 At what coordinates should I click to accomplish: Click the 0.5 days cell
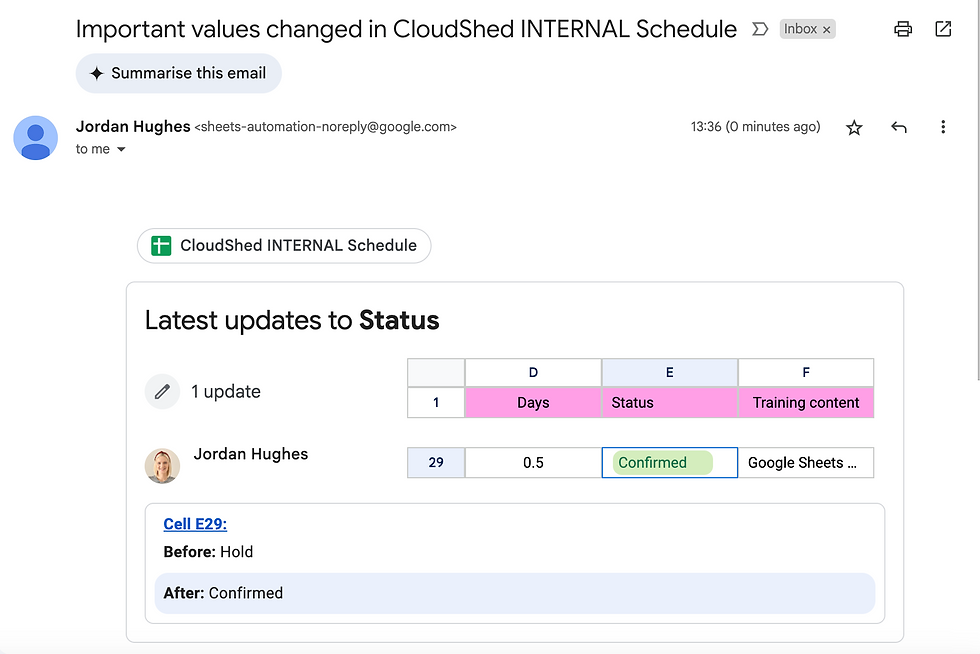[533, 463]
